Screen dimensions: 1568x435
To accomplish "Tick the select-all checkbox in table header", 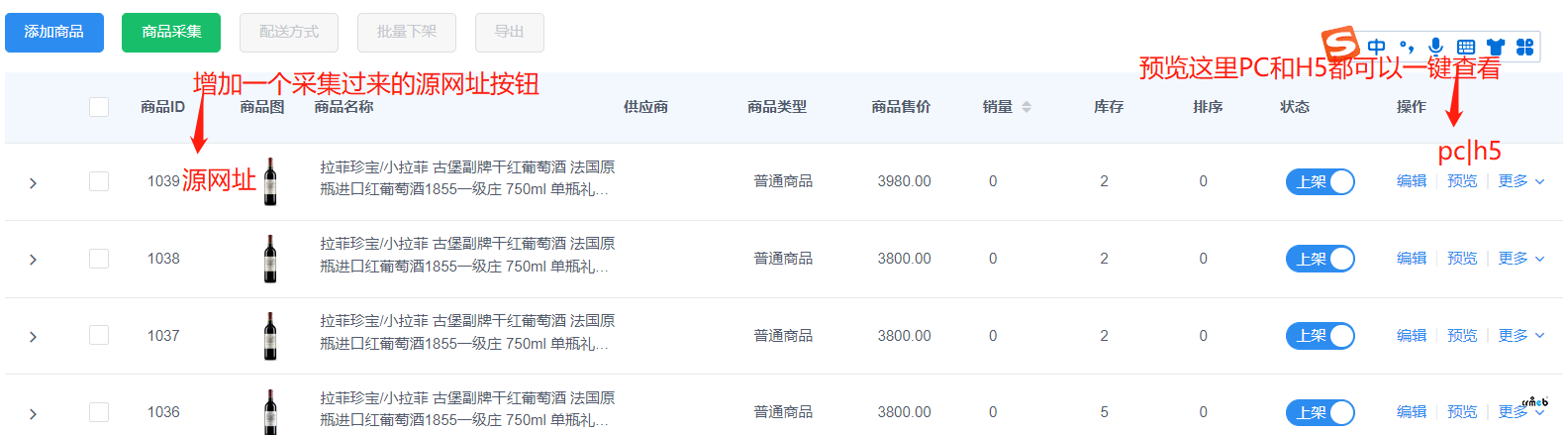I will [99, 107].
